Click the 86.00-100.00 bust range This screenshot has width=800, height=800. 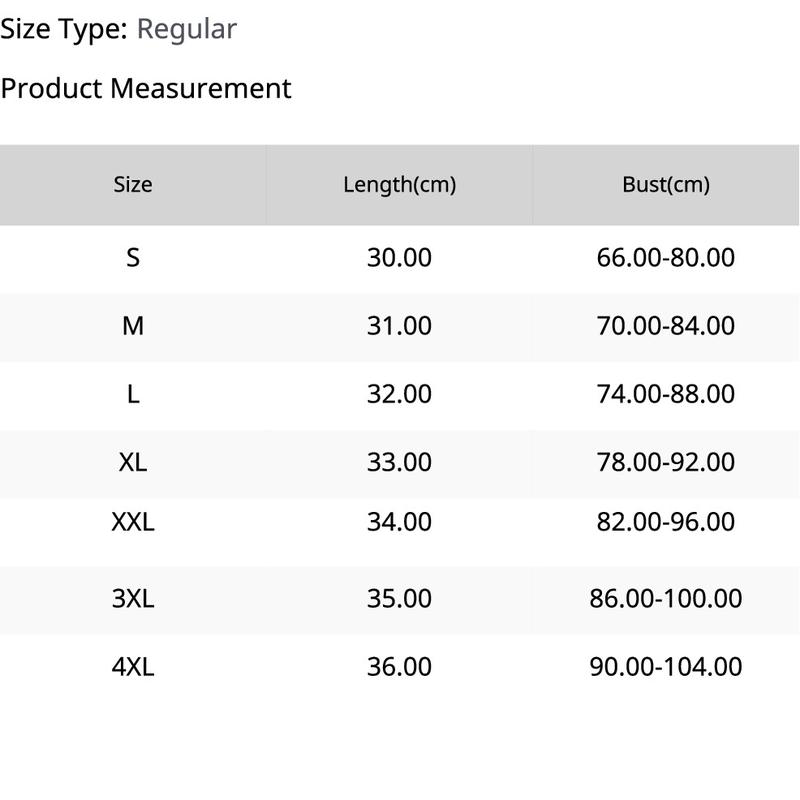pyautogui.click(x=666, y=599)
